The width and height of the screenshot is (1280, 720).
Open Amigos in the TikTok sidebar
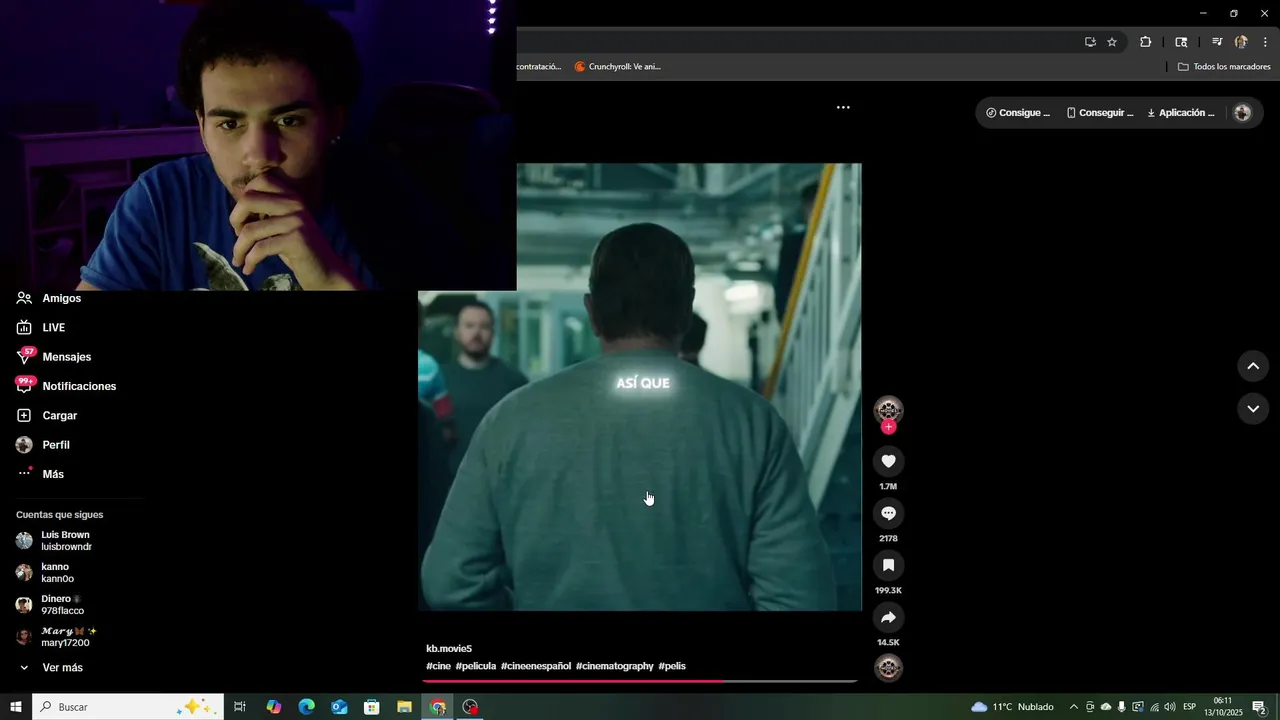49,298
